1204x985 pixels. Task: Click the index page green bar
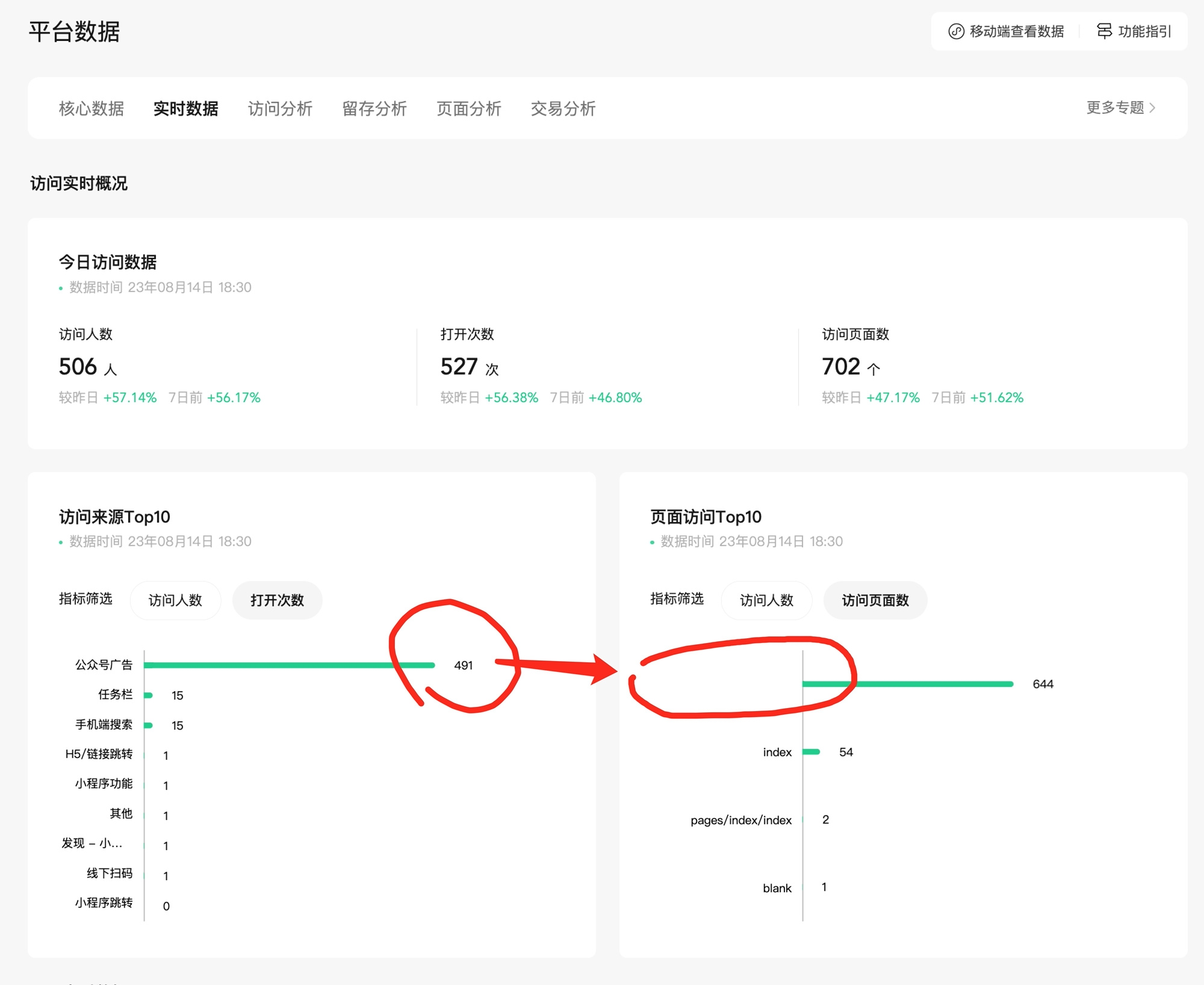coord(811,752)
